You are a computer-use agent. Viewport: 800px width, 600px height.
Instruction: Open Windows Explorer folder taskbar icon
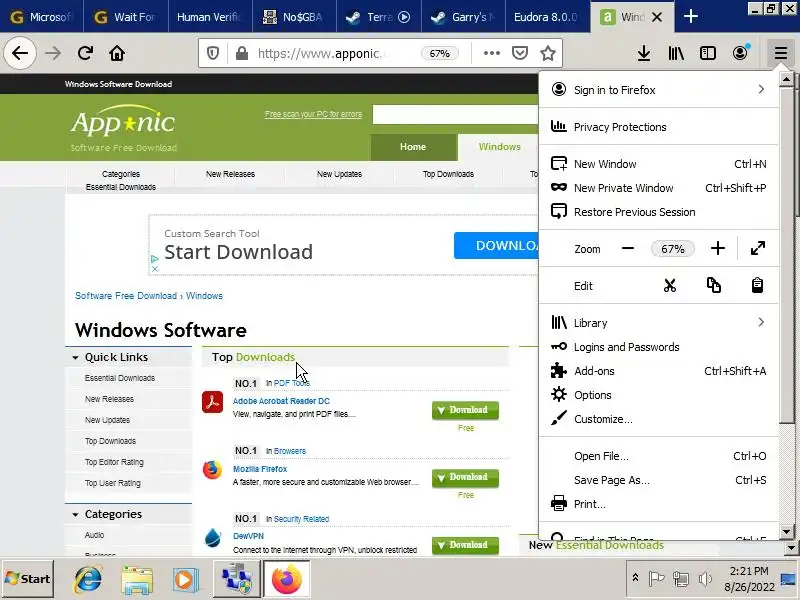(x=137, y=580)
